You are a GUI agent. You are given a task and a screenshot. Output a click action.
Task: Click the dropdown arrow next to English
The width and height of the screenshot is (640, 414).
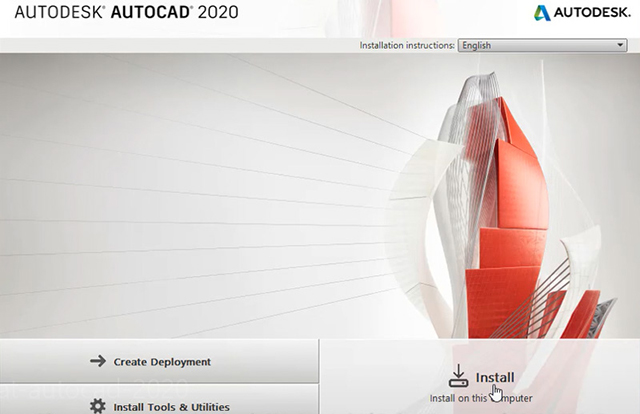620,45
